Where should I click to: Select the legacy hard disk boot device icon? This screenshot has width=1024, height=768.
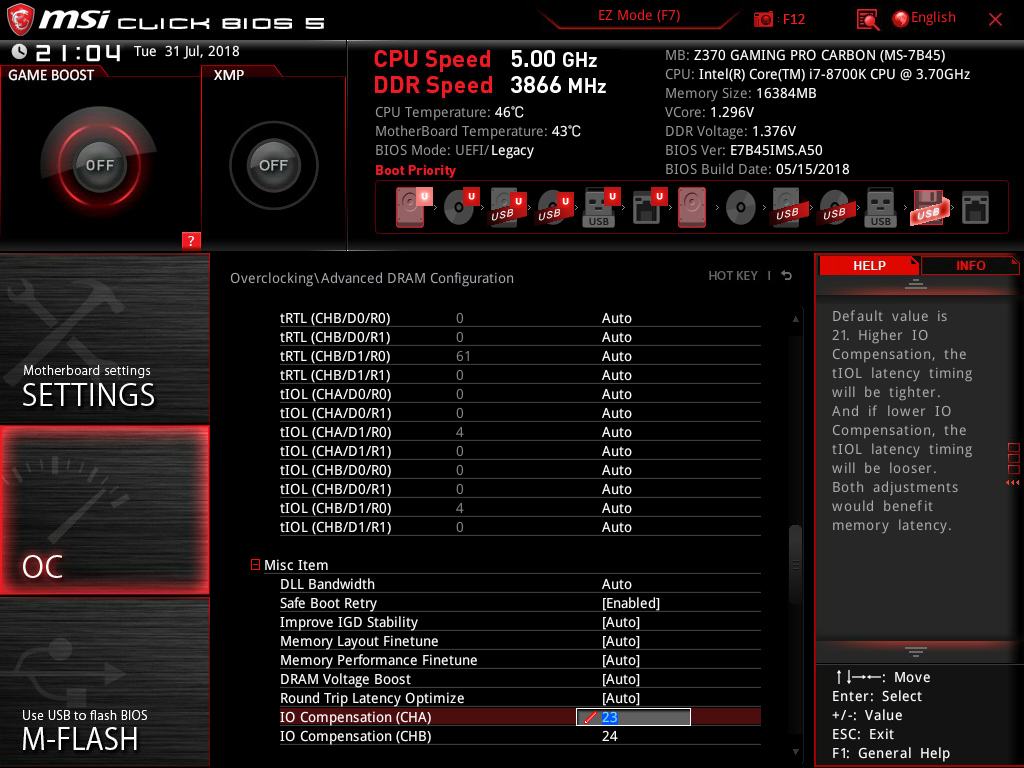point(692,208)
